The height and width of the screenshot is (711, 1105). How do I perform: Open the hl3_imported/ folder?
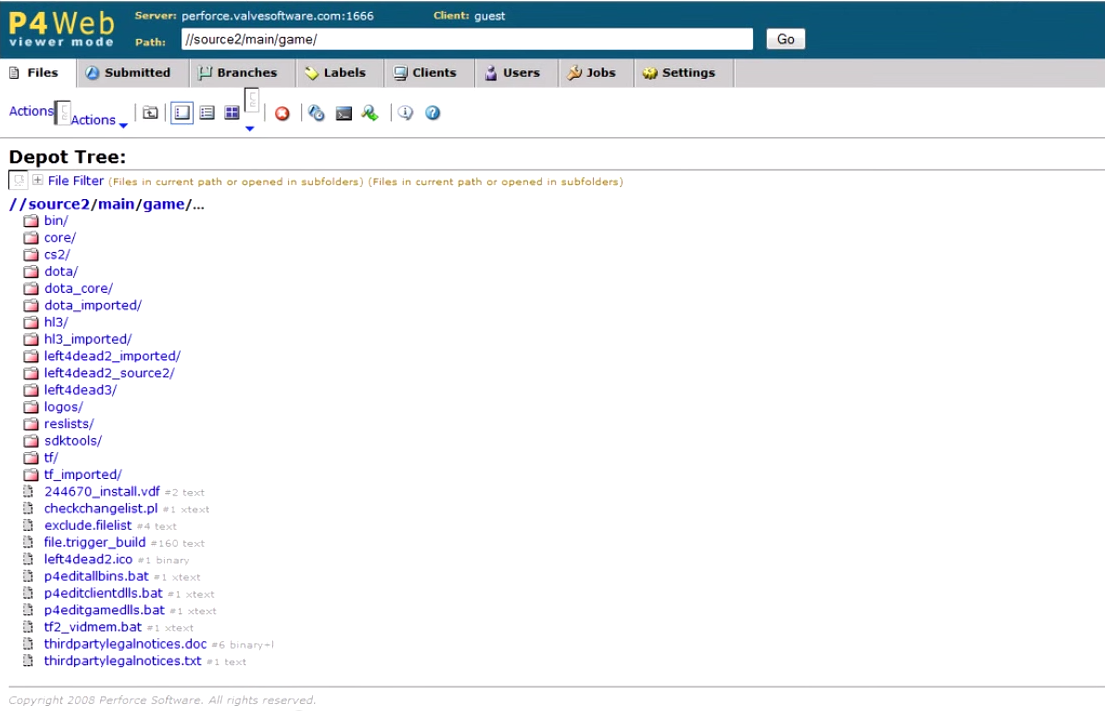[x=88, y=339]
